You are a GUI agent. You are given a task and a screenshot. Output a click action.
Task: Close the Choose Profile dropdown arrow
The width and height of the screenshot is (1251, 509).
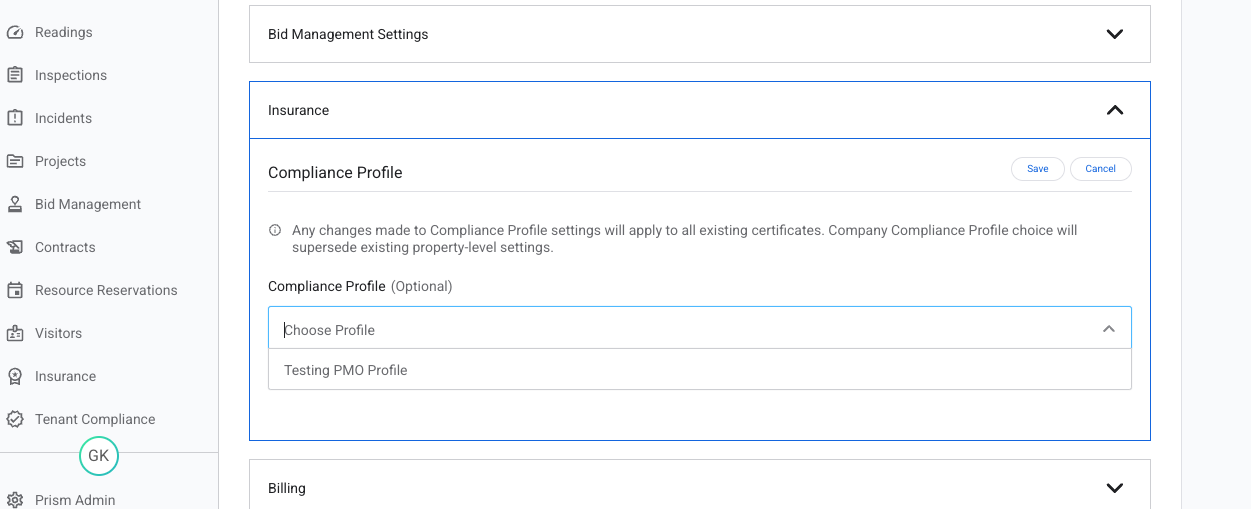pos(1108,329)
